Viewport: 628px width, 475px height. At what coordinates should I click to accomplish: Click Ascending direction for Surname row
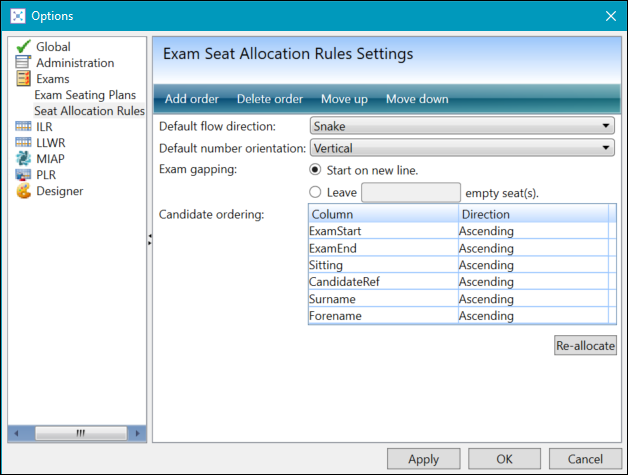tap(533, 299)
